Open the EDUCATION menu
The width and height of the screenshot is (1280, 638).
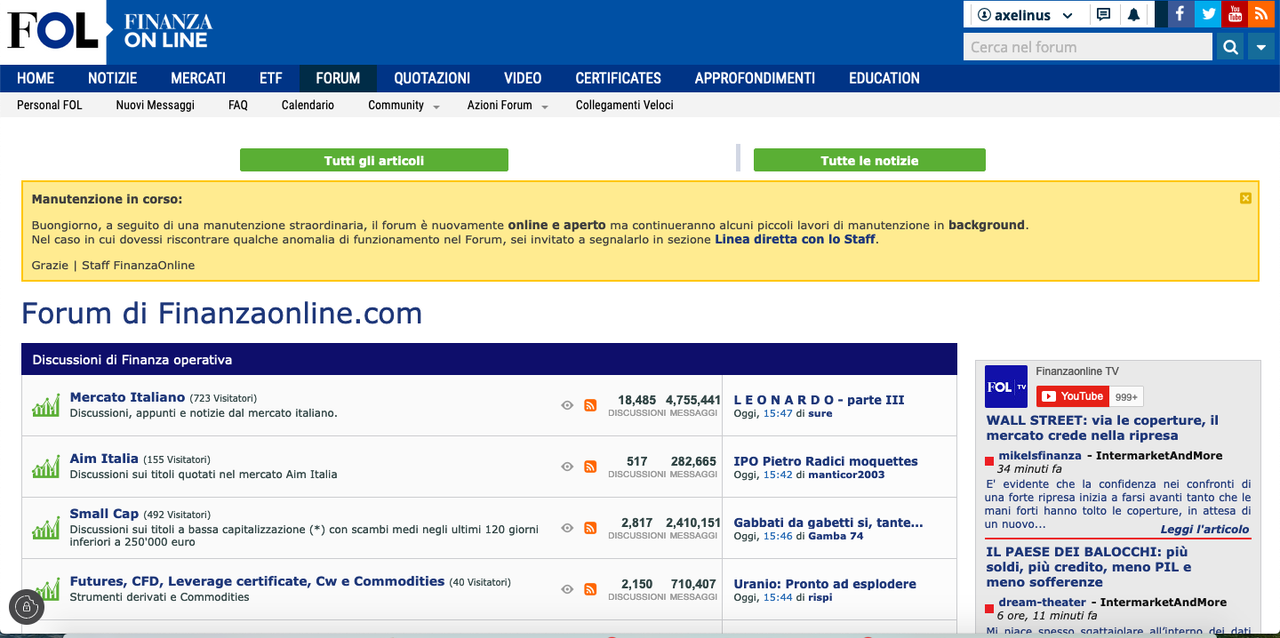884,78
